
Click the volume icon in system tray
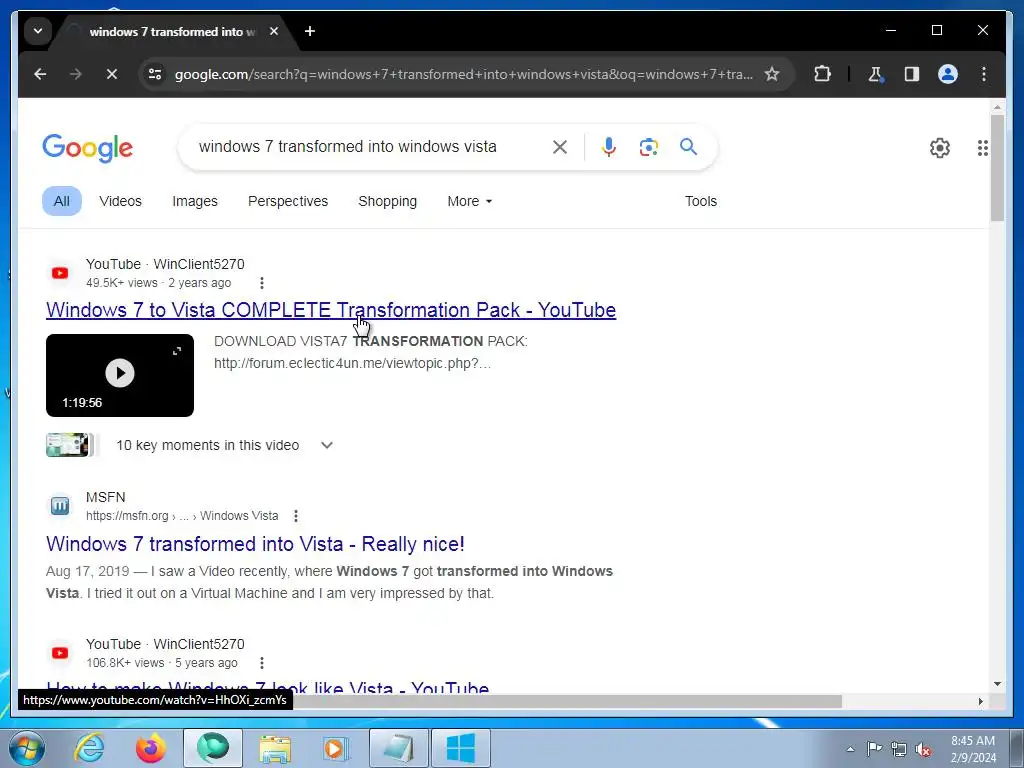click(923, 749)
